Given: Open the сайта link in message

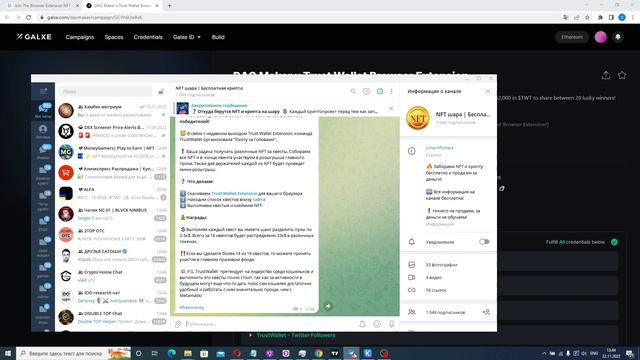Looking at the screenshot, I should tap(259, 200).
